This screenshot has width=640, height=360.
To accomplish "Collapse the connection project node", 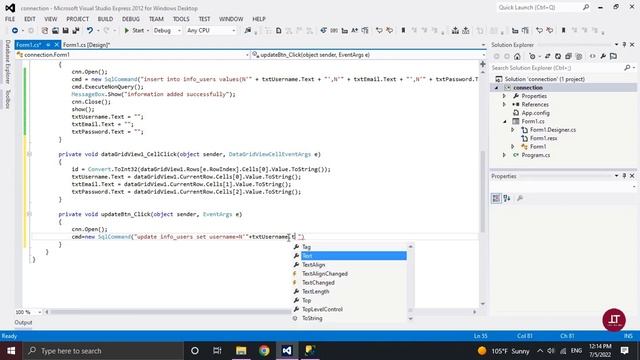I will tap(497, 88).
